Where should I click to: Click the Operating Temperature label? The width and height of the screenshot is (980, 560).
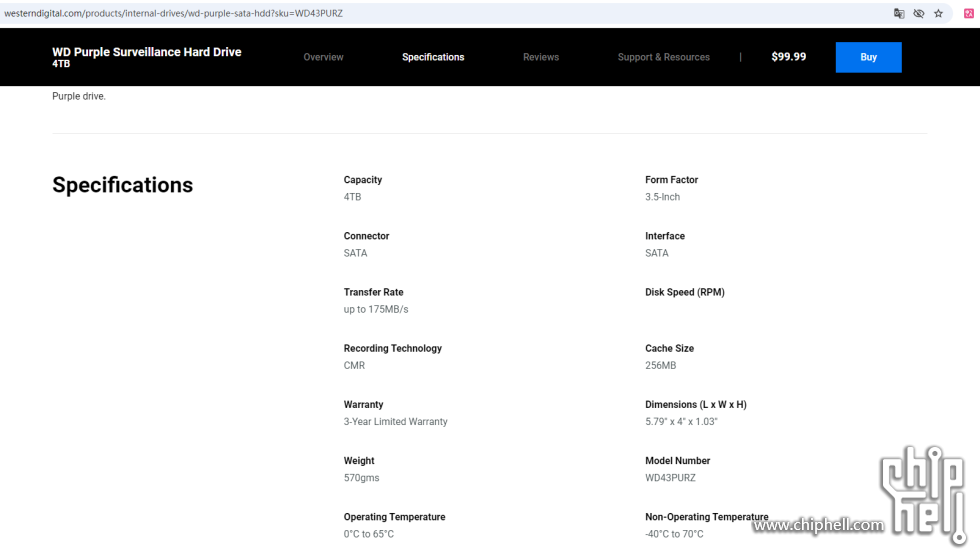pyautogui.click(x=394, y=517)
